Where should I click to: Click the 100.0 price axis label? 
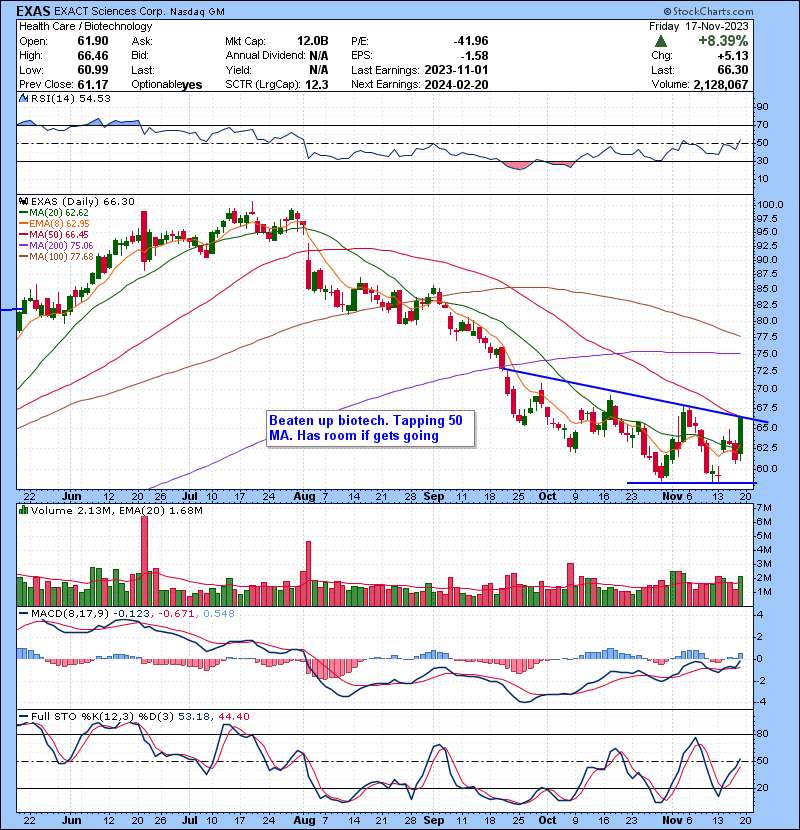pos(770,204)
